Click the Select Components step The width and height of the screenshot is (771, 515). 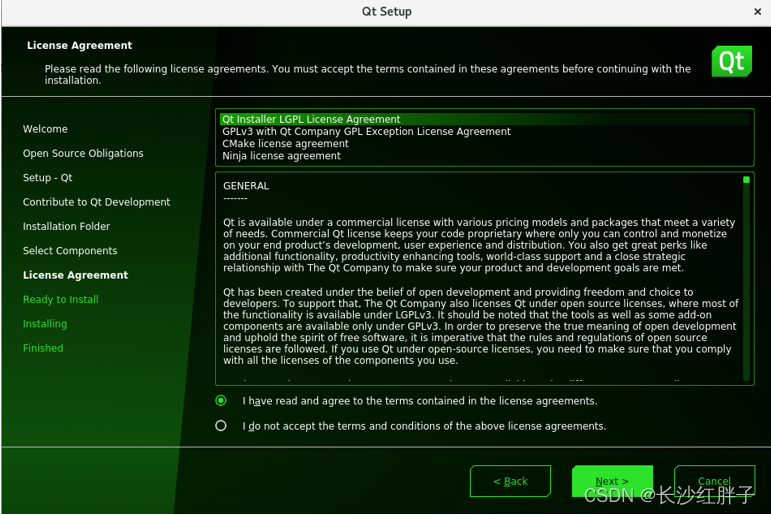pos(70,251)
